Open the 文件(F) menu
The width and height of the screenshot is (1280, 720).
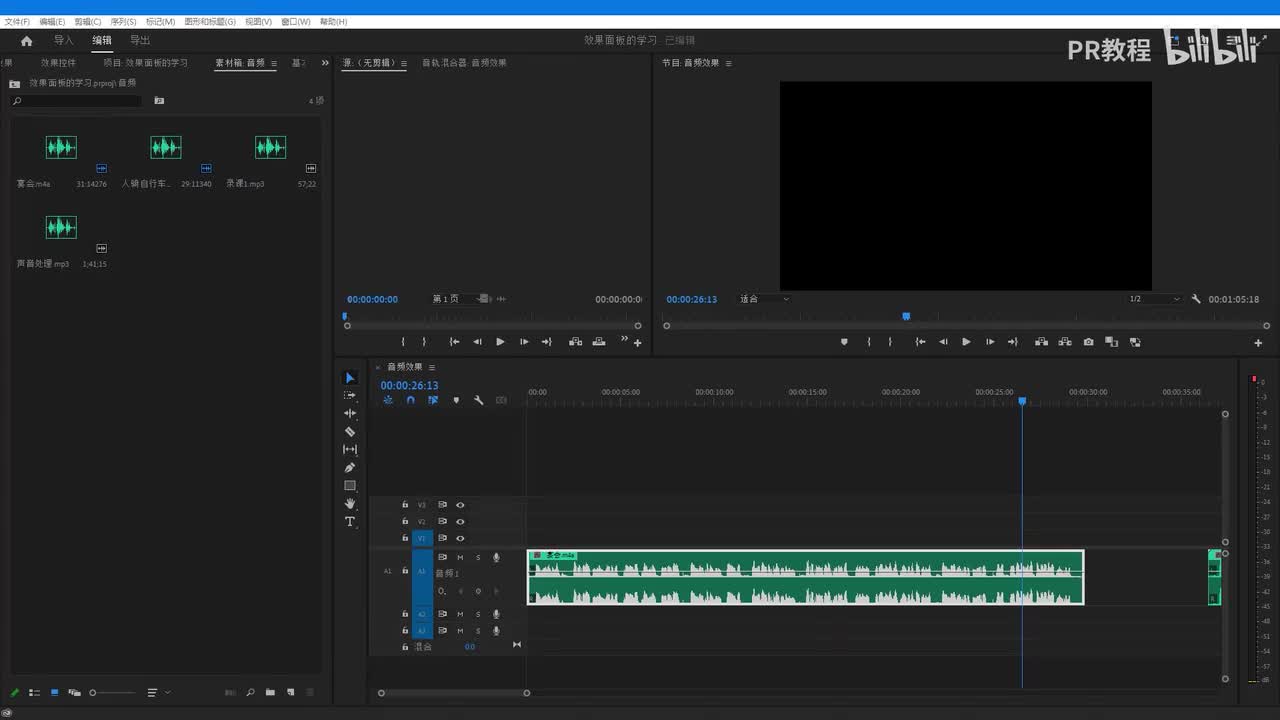pos(17,21)
